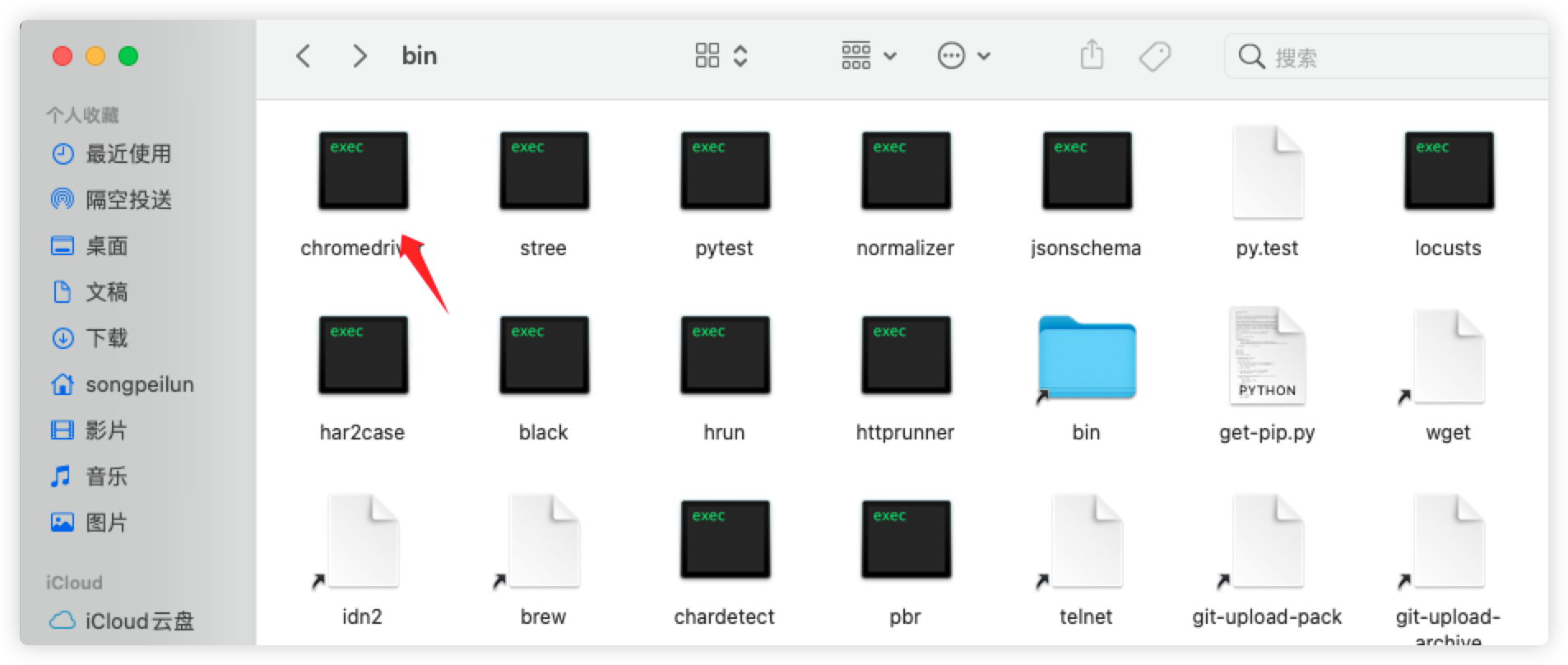
Task: Select the get-pip.py Python file
Action: [1268, 356]
